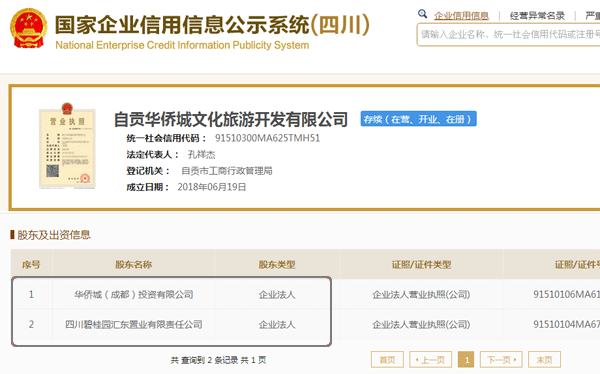Viewport: 600px width, 374px height.
Task: Click the 成立日期 label
Action: 147,187
